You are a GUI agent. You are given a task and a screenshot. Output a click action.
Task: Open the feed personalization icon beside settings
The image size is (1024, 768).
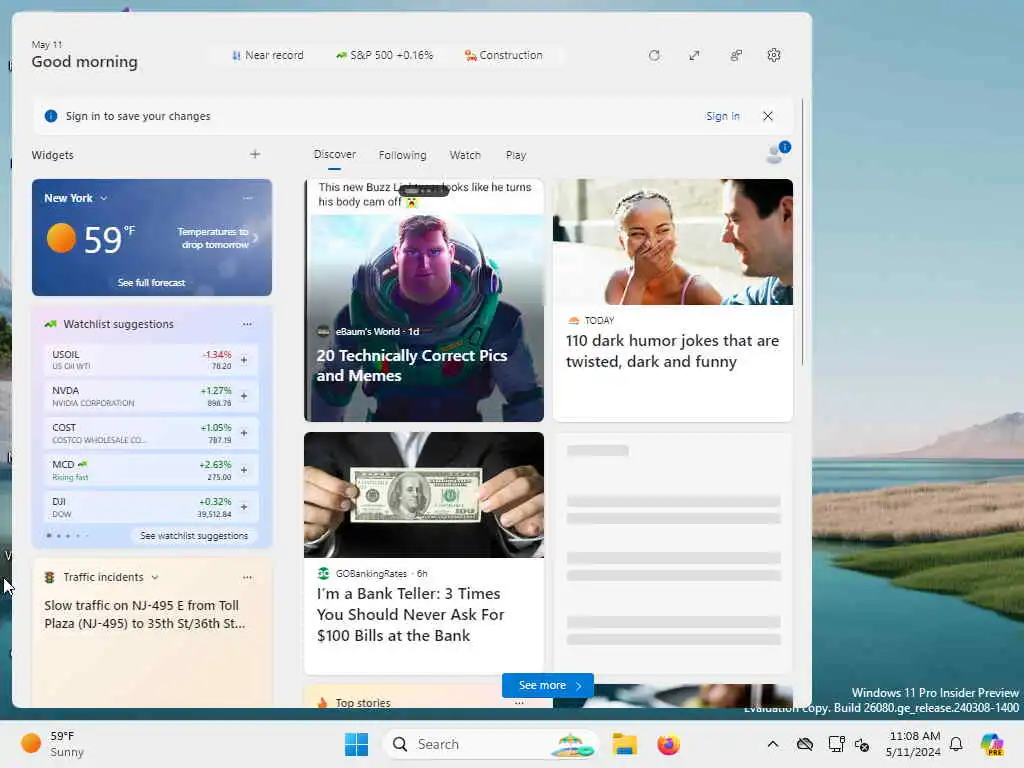736,56
